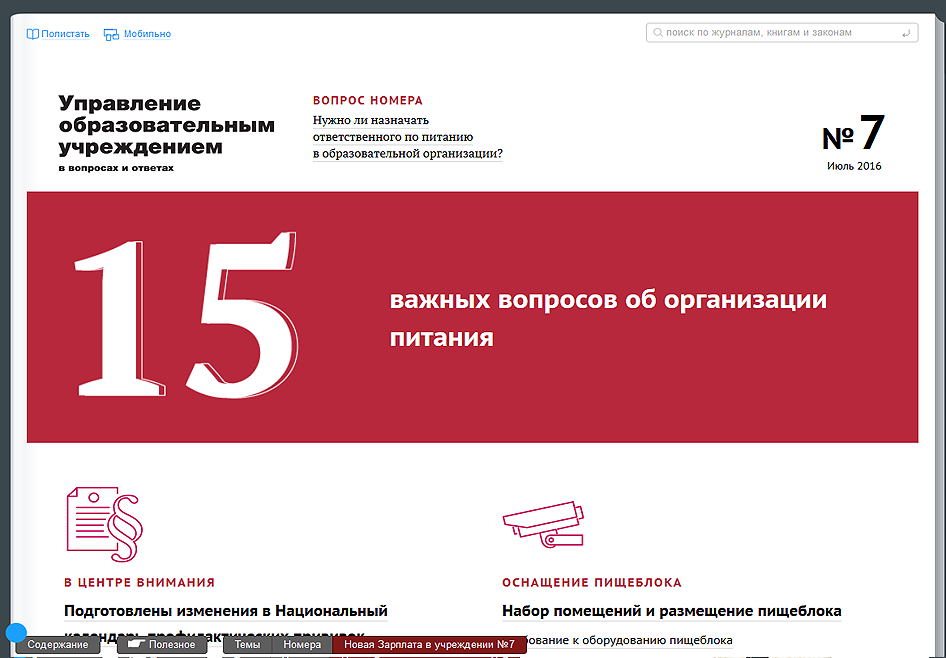Open the Содержание tab
The image size is (946, 658).
point(58,645)
